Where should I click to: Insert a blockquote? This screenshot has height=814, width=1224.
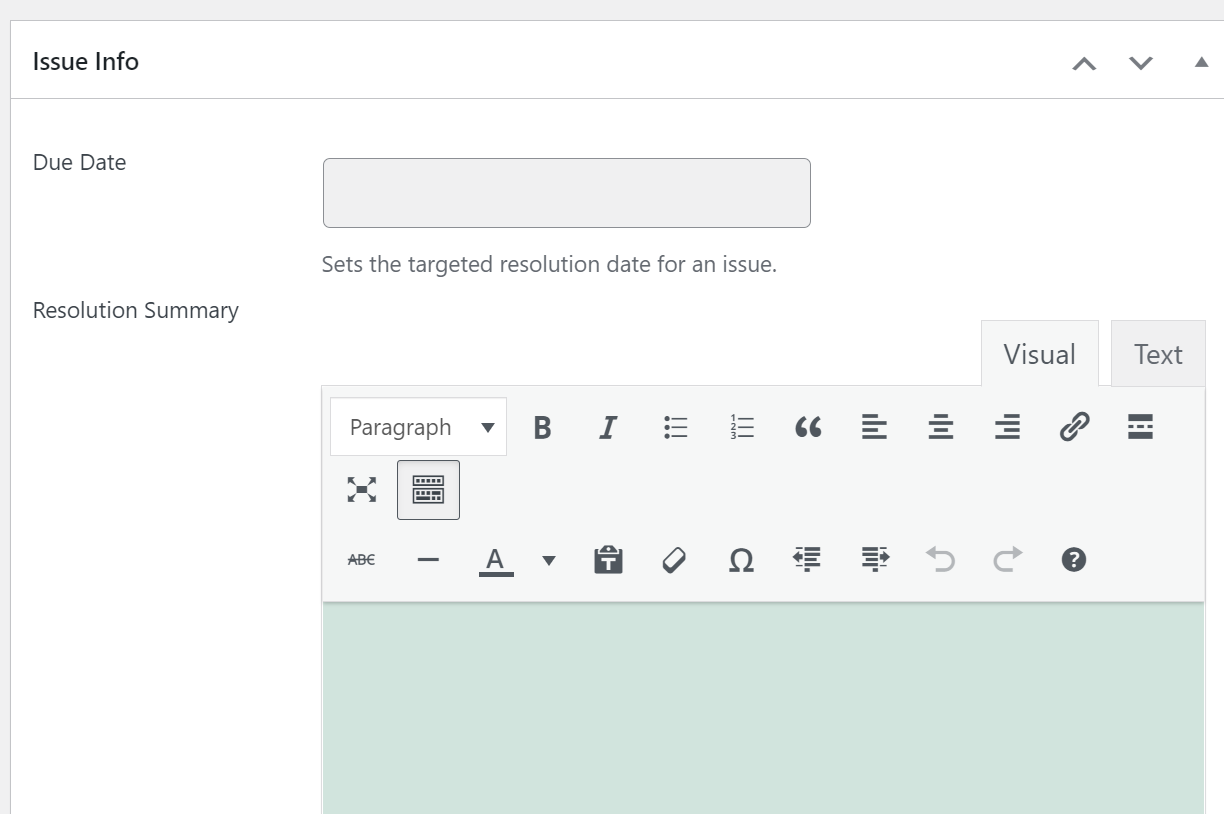coord(808,428)
